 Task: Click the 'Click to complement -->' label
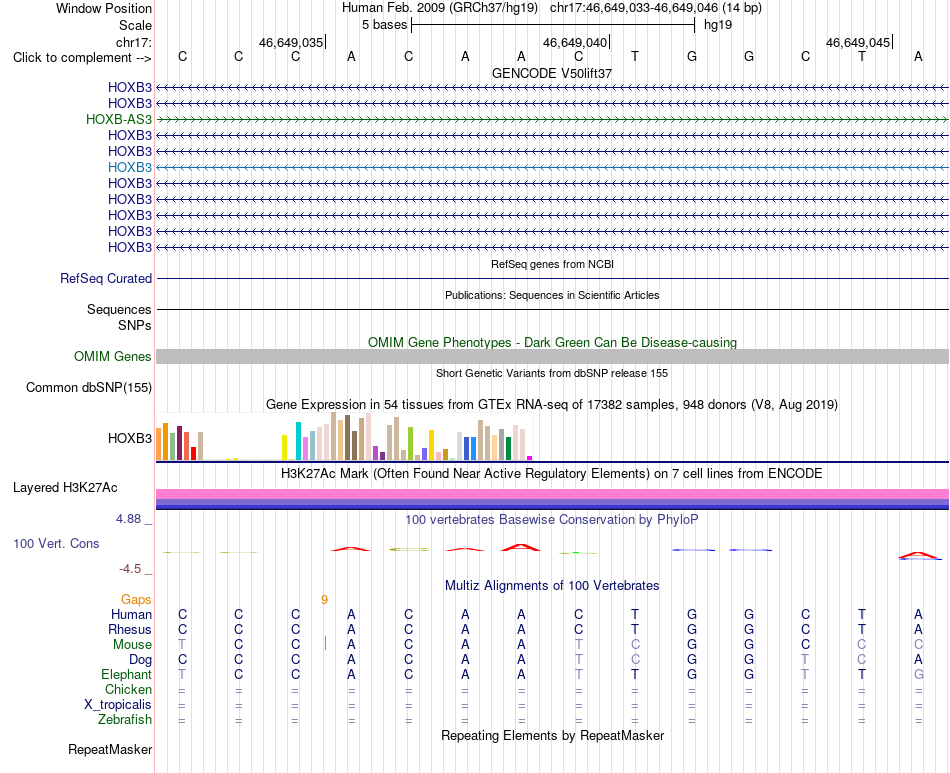tap(82, 58)
